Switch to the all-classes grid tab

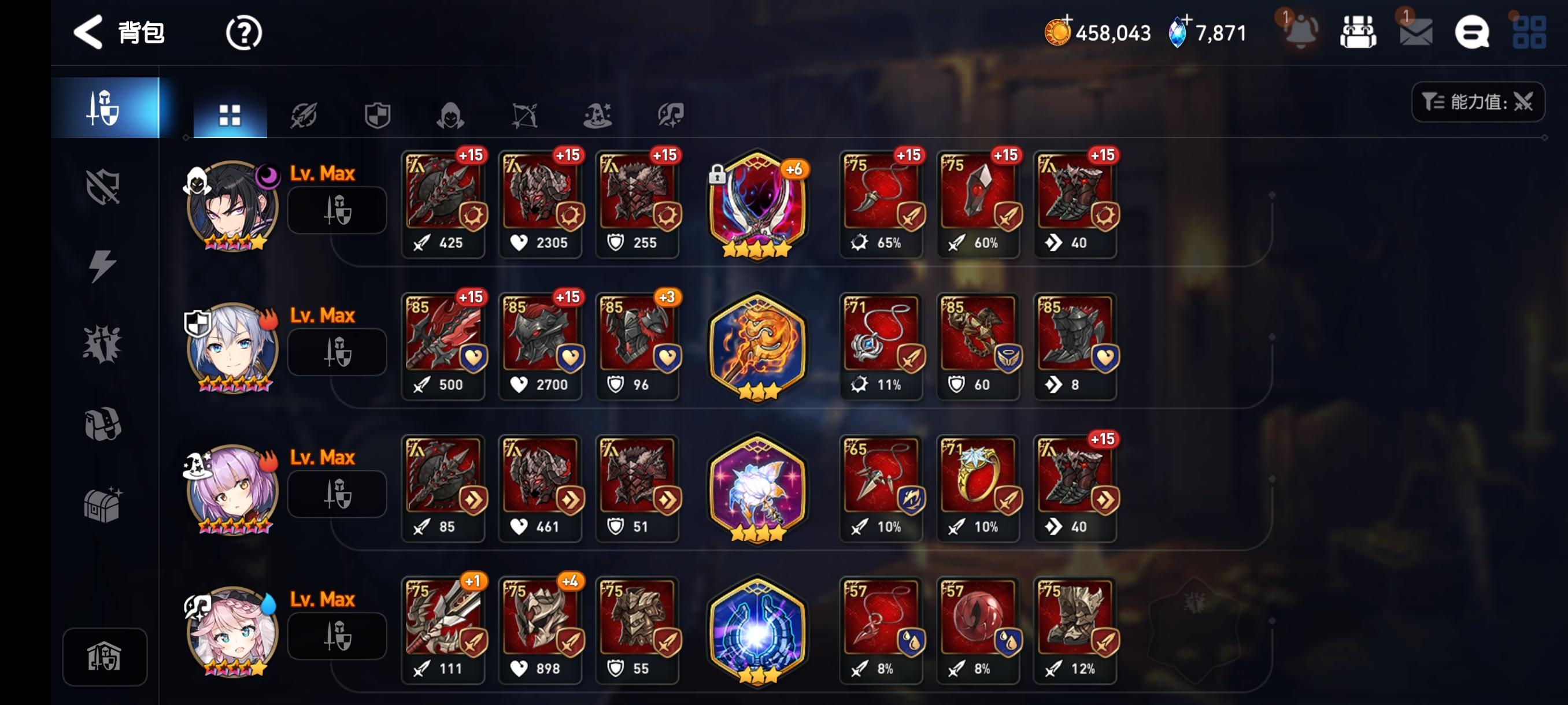point(230,114)
